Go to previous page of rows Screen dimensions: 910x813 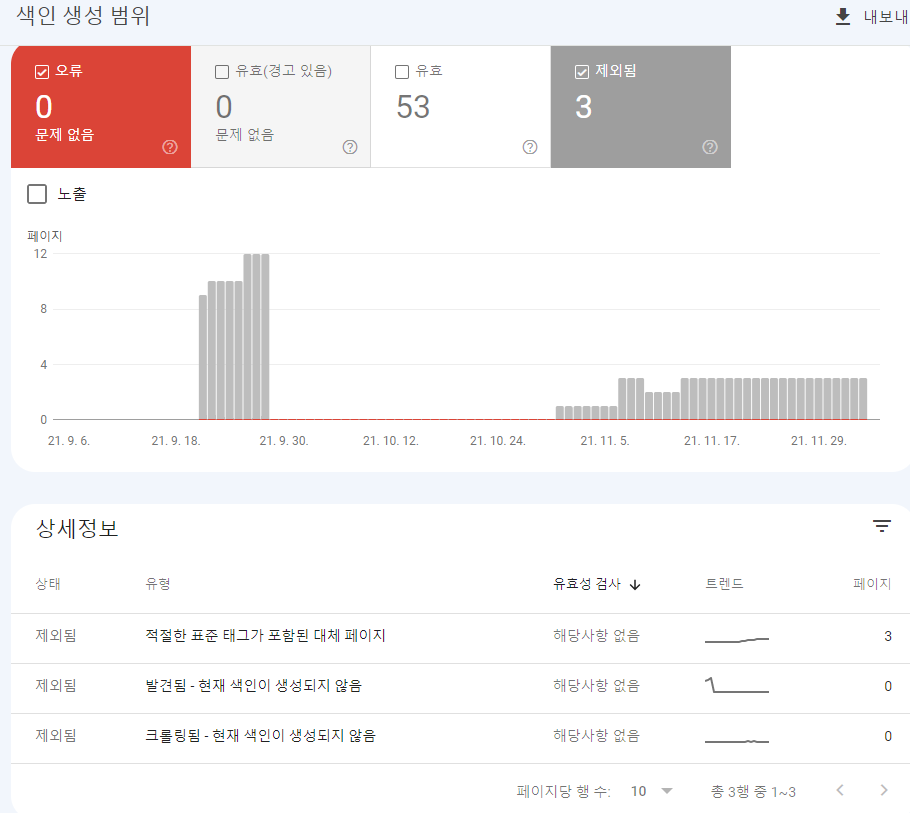tap(840, 790)
